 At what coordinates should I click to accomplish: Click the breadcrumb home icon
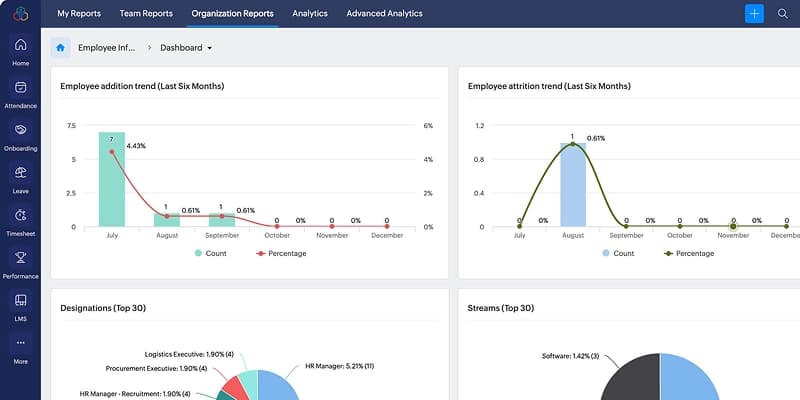tap(60, 47)
